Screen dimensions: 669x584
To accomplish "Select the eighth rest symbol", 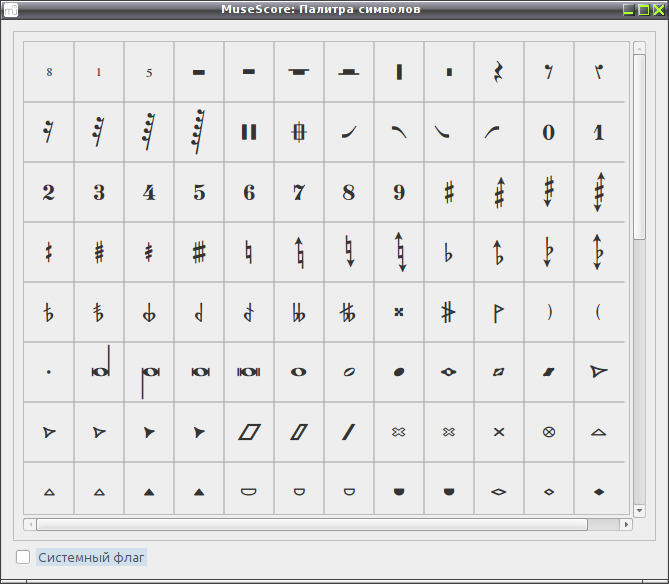I will [549, 72].
